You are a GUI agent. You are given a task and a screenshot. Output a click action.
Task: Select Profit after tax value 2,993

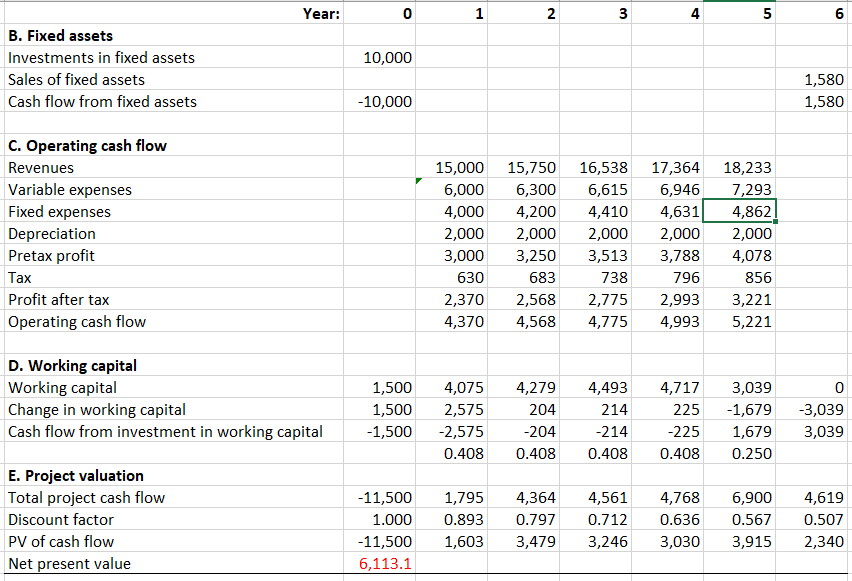coord(667,299)
